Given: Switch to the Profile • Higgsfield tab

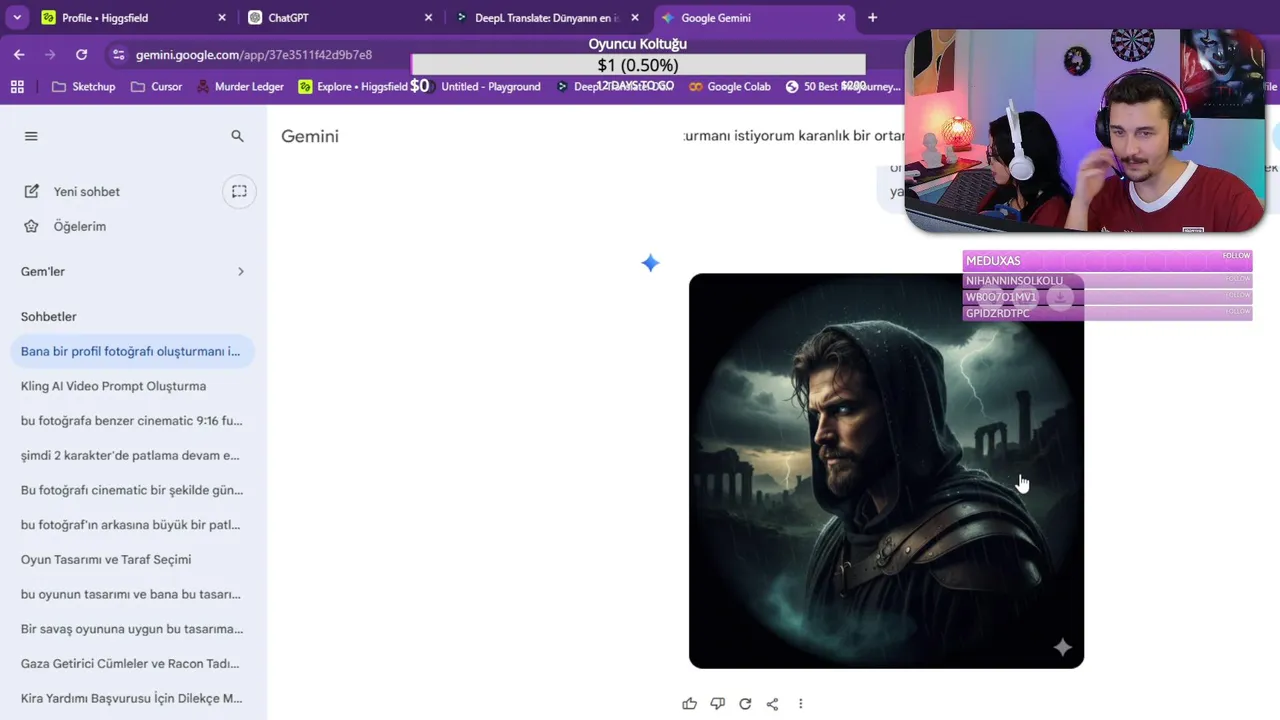Looking at the screenshot, I should [x=134, y=18].
